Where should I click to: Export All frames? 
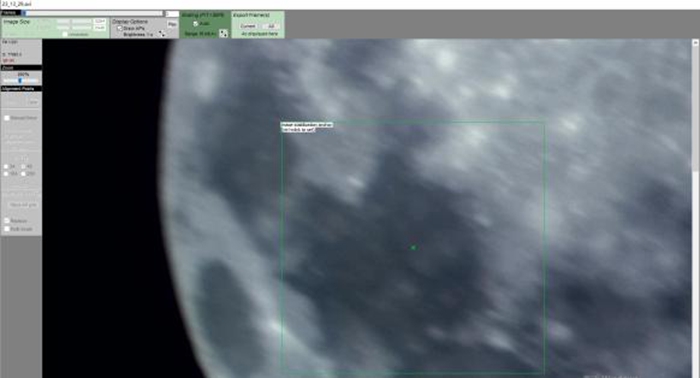pos(271,26)
